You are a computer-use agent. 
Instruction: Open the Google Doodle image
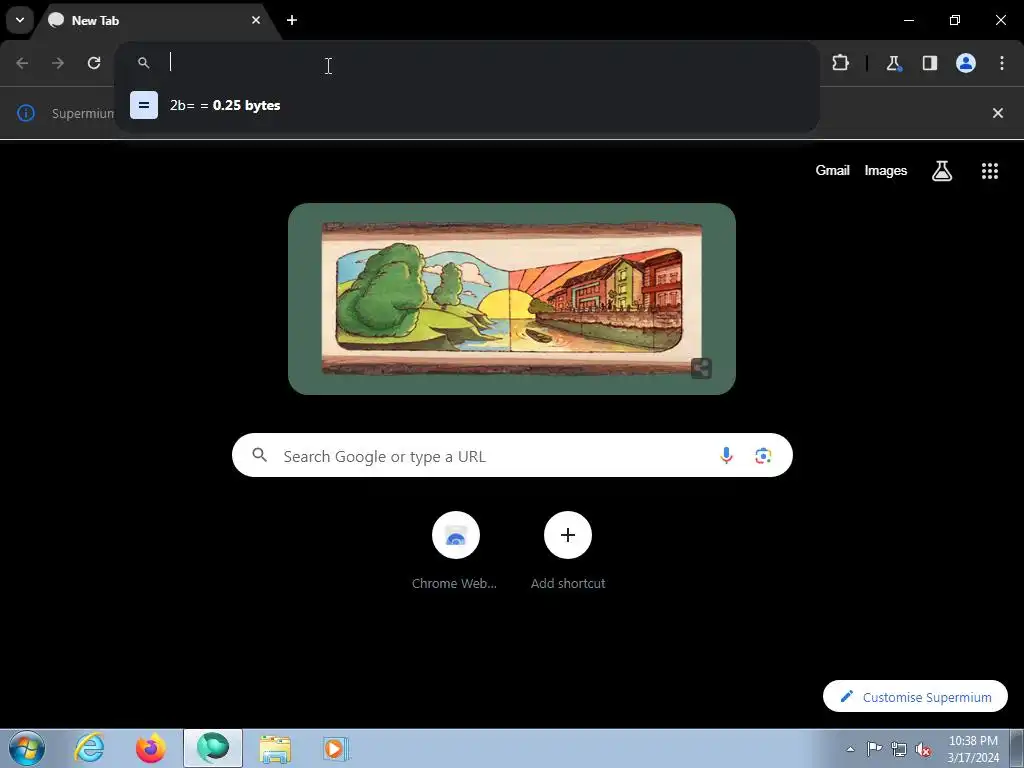coord(512,298)
